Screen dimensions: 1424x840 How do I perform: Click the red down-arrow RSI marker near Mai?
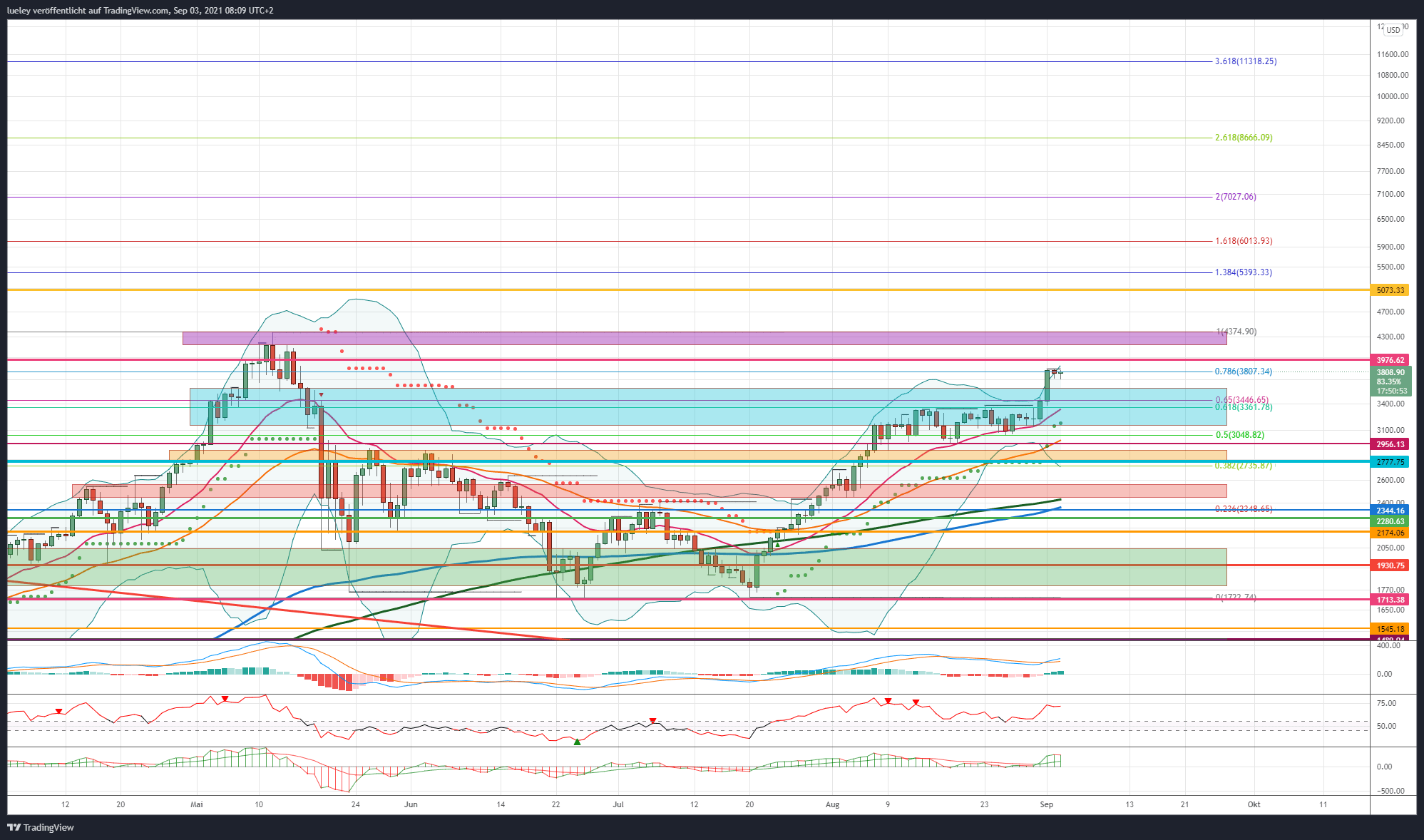click(x=225, y=699)
